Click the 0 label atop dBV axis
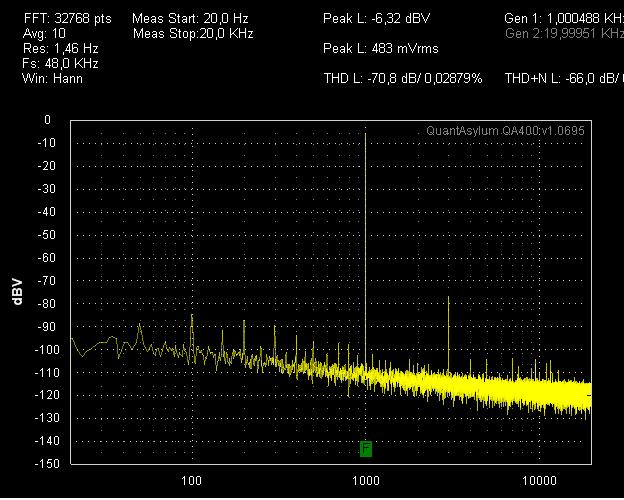Image resolution: width=624 pixels, height=500 pixels. click(48, 120)
